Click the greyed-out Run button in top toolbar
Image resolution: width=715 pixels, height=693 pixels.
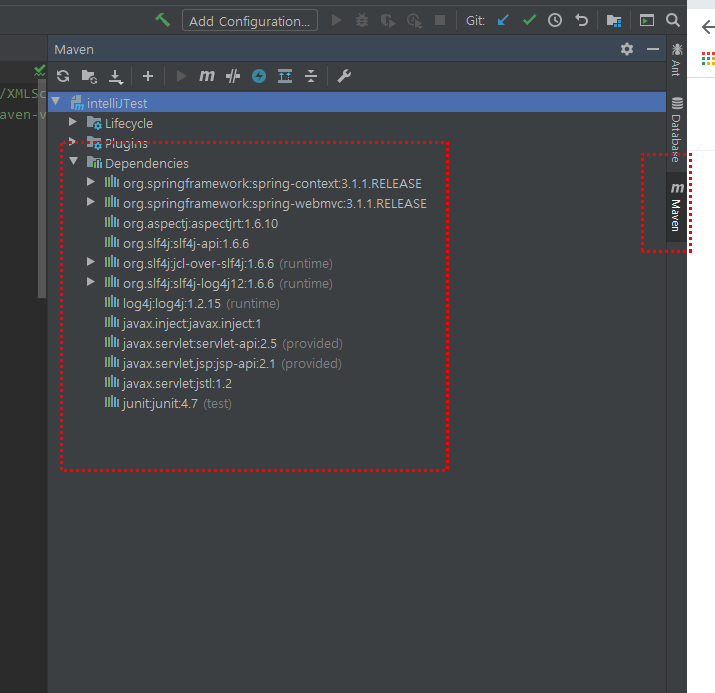tap(337, 20)
